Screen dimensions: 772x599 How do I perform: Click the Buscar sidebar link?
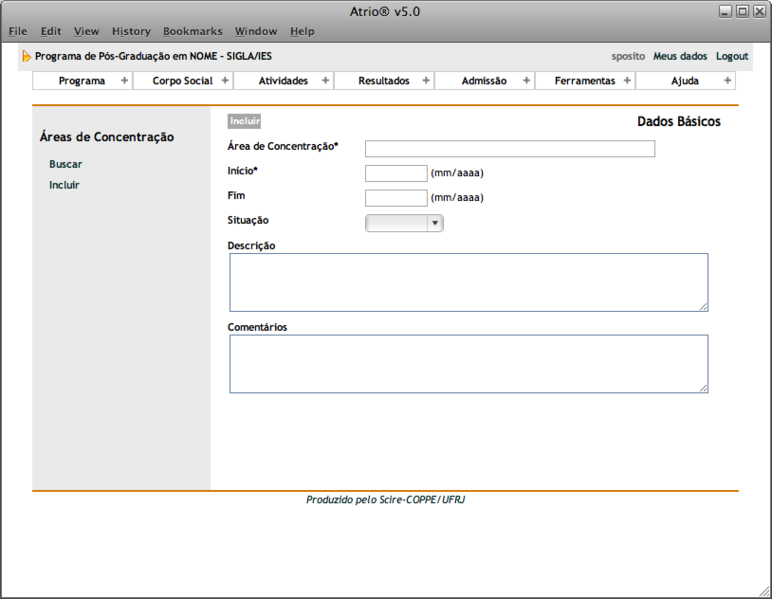coord(66,164)
